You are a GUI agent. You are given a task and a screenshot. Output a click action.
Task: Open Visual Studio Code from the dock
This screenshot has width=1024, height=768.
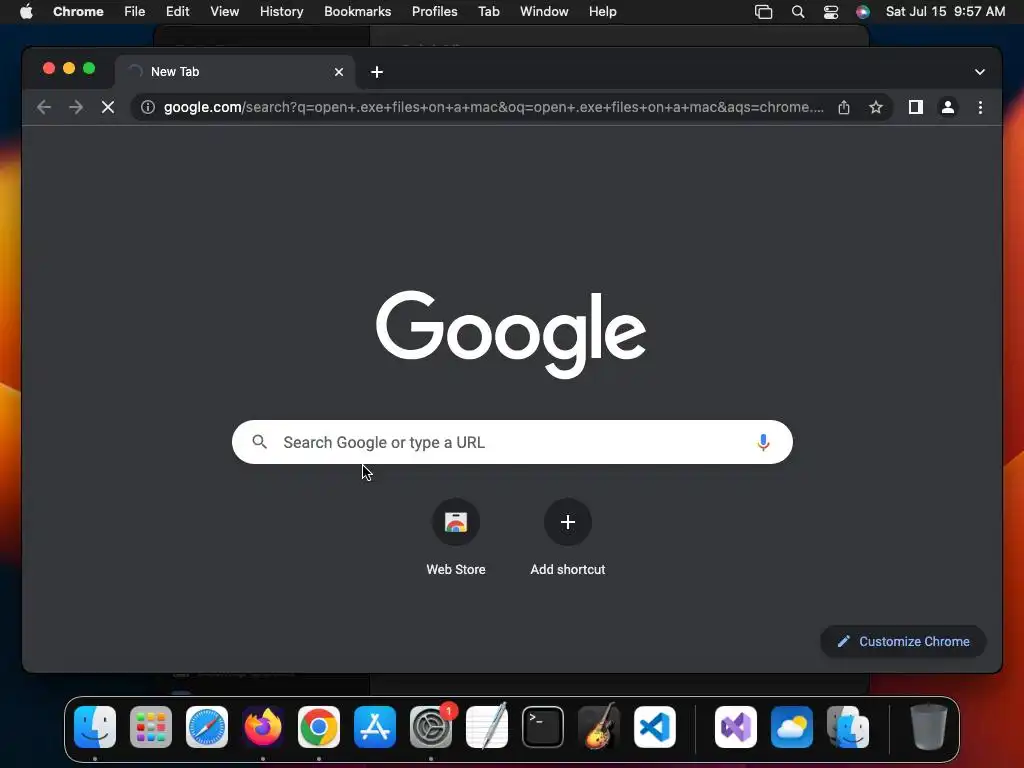(x=654, y=727)
